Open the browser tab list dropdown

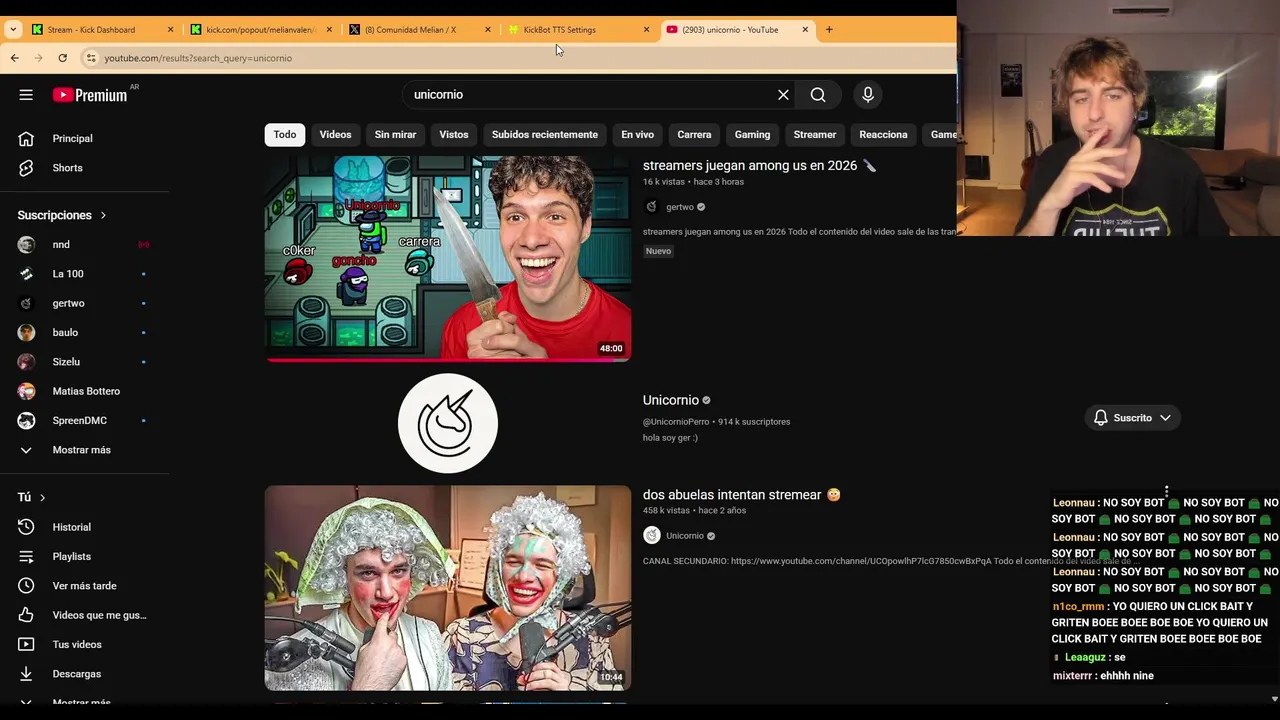click(13, 30)
